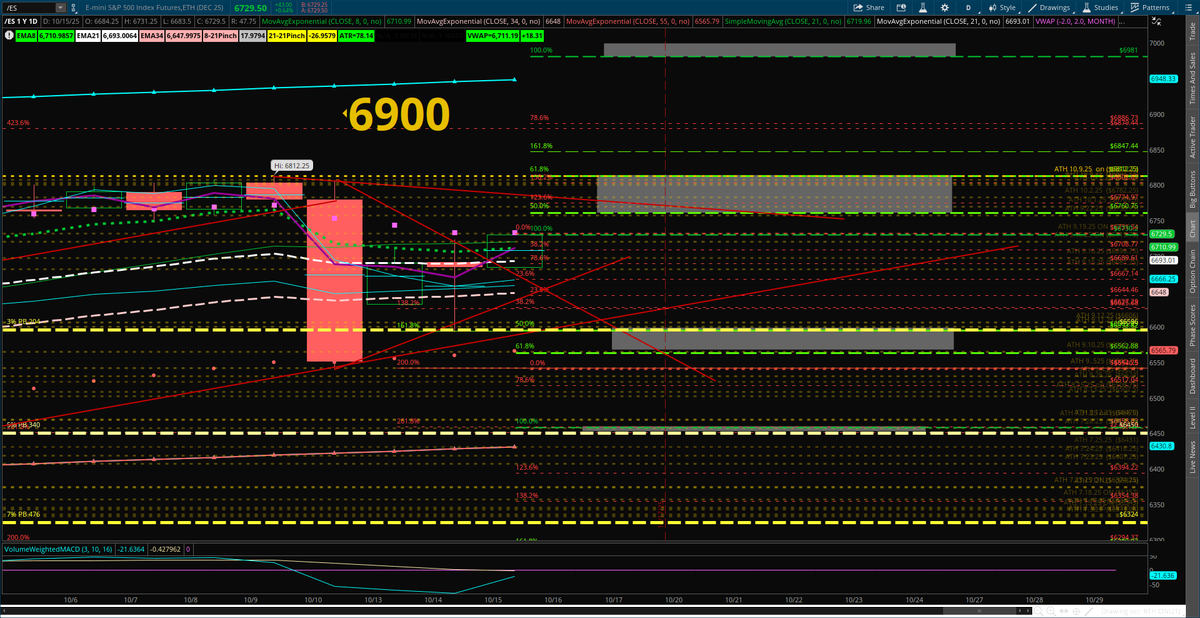
Task: Click the 6565.79 red price axis tag
Action: (x=1164, y=350)
